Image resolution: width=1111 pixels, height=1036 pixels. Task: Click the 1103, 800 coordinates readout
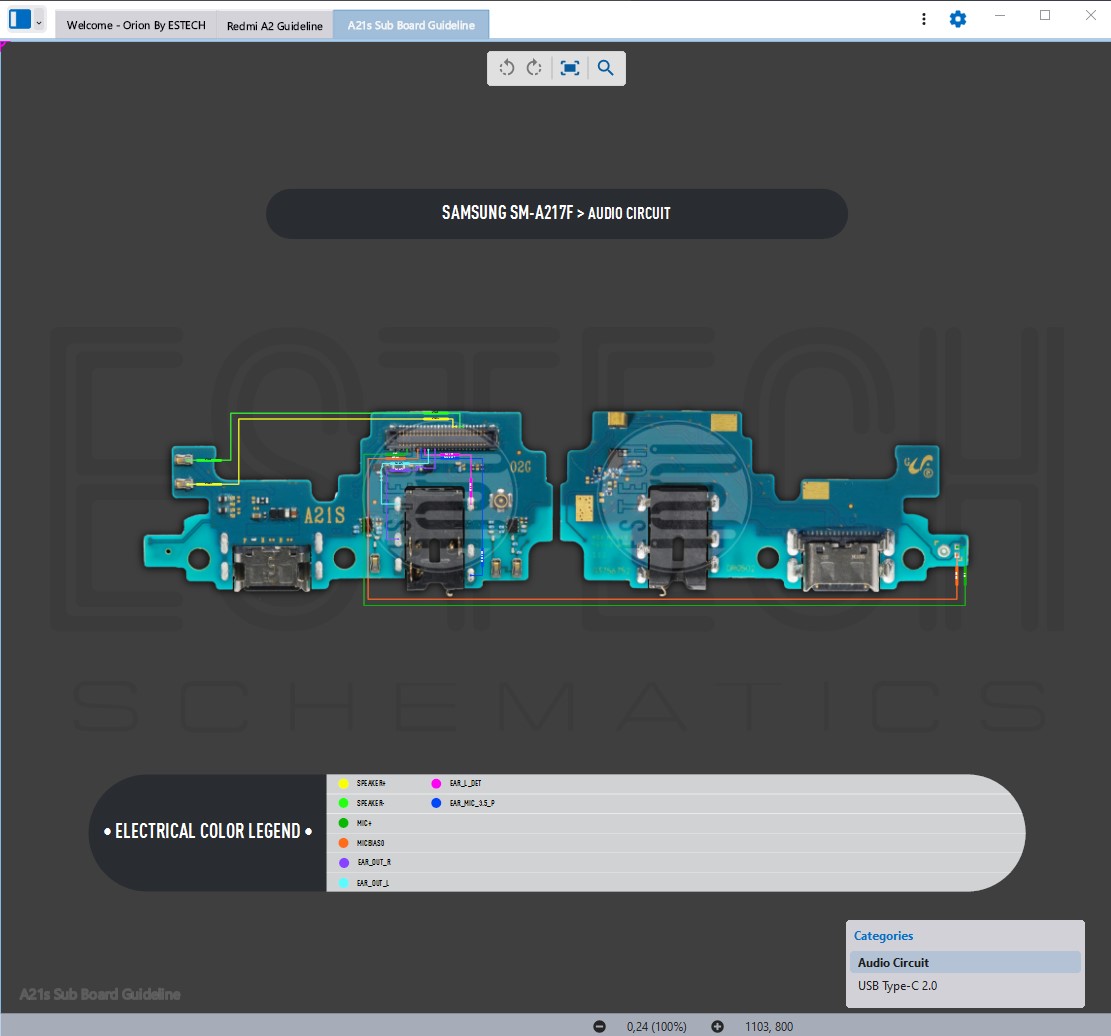click(x=769, y=1027)
